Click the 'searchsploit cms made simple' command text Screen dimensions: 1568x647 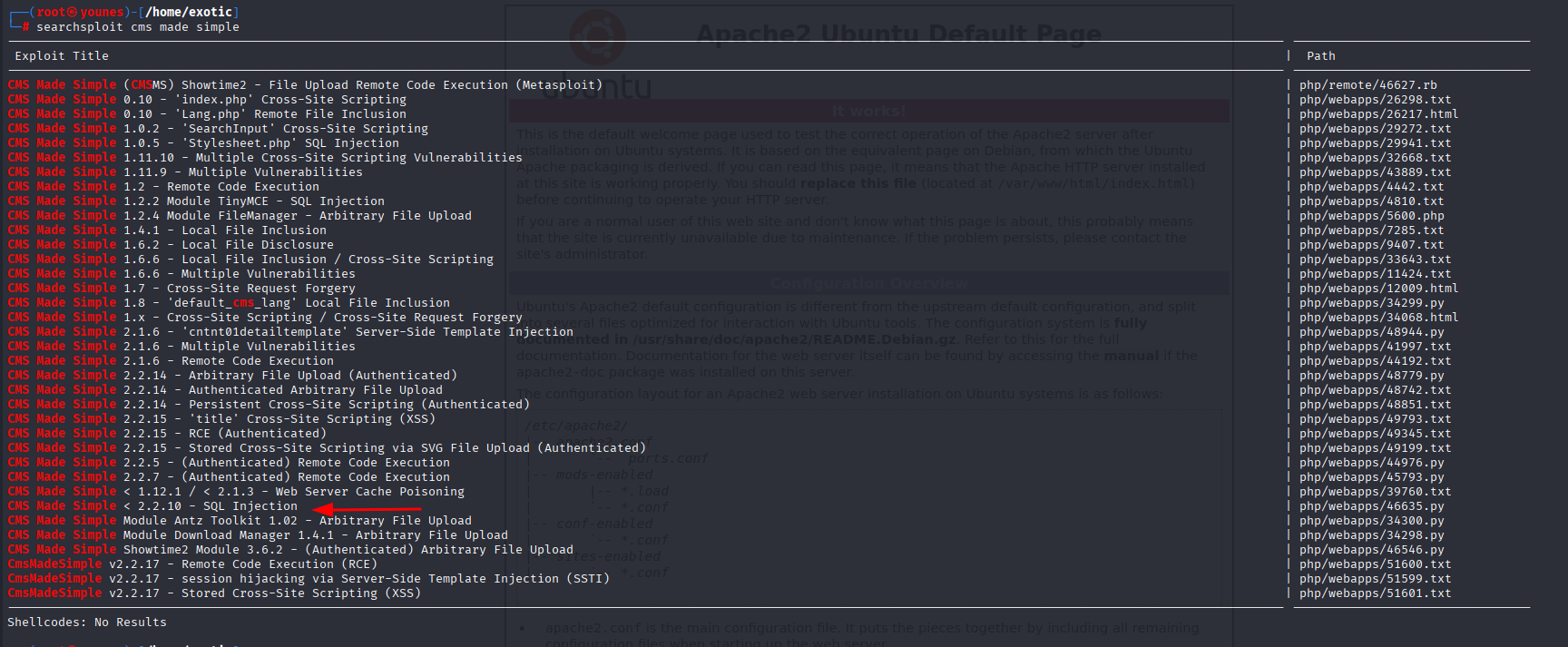138,27
